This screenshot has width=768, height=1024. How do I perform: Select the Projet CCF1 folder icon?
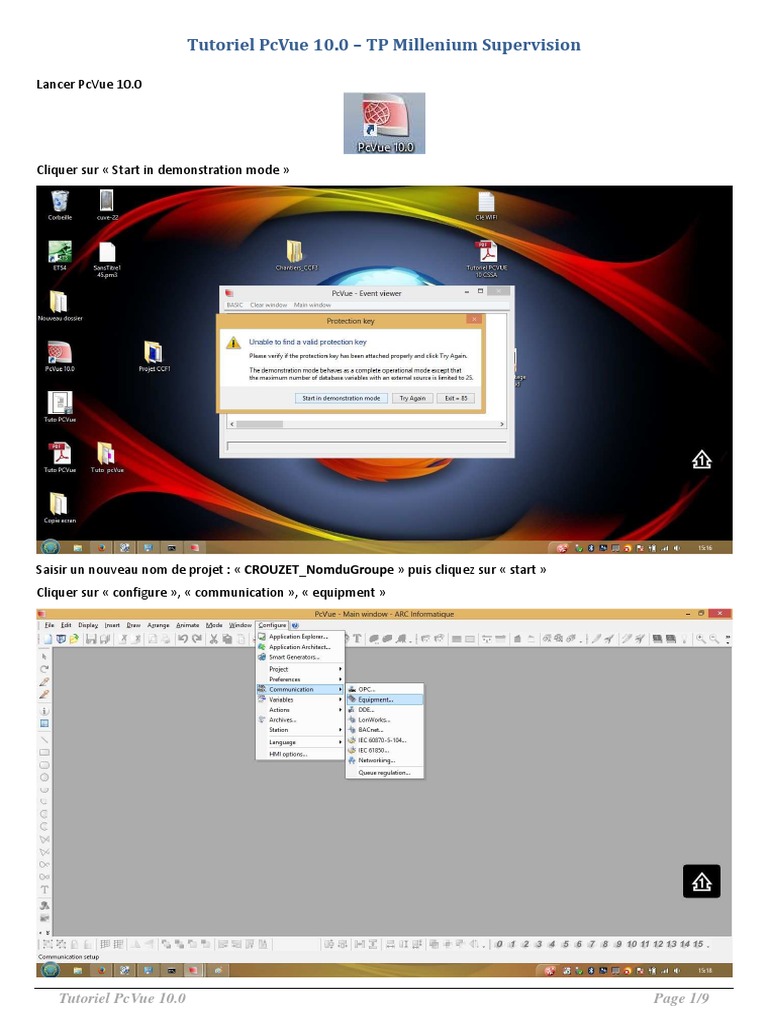[154, 357]
